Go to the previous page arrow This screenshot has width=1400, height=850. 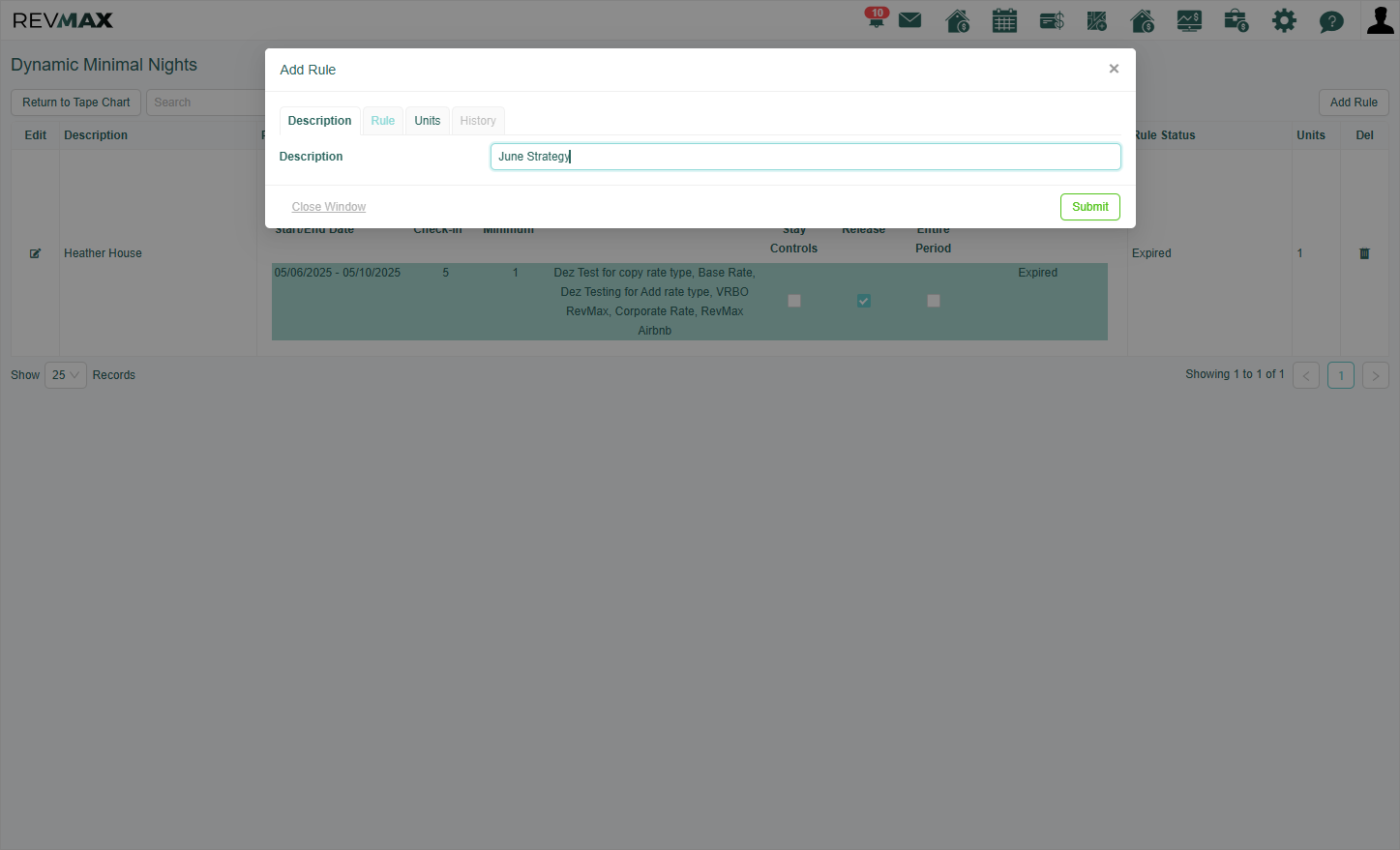(x=1306, y=375)
